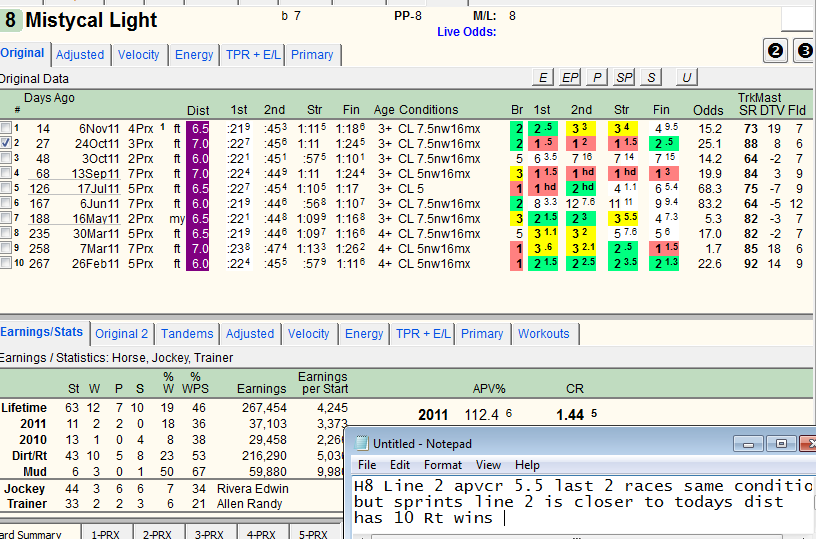
Task: Click the Odds column header
Action: (708, 110)
